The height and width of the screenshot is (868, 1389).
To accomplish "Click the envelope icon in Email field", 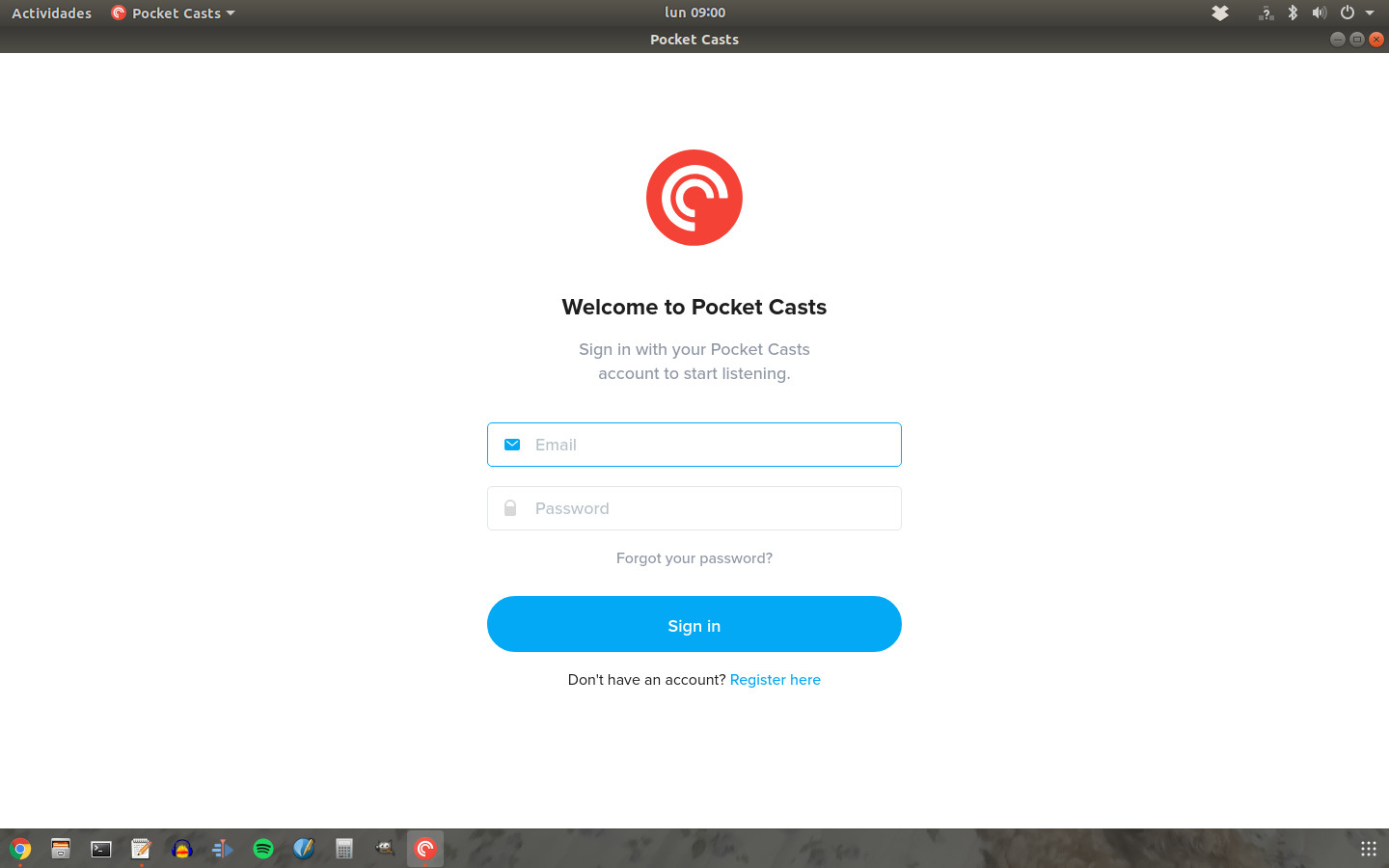I will (512, 445).
